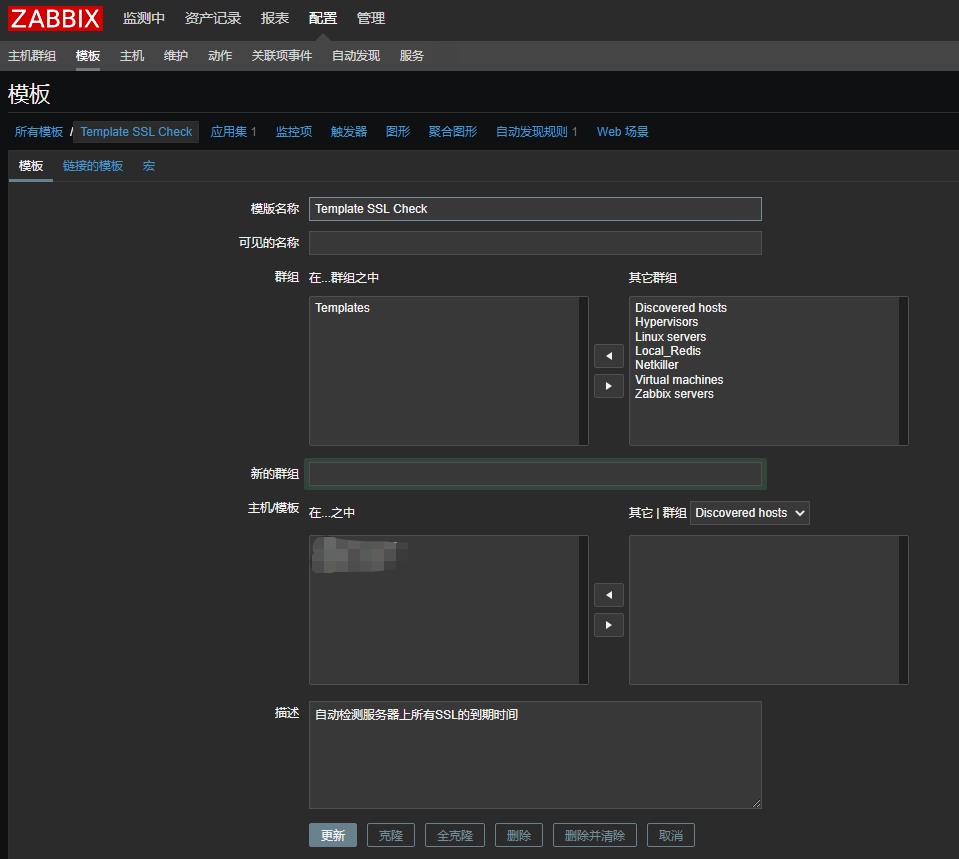The width and height of the screenshot is (959, 859).
Task: Go to 主机 submenu item
Action: [131, 56]
